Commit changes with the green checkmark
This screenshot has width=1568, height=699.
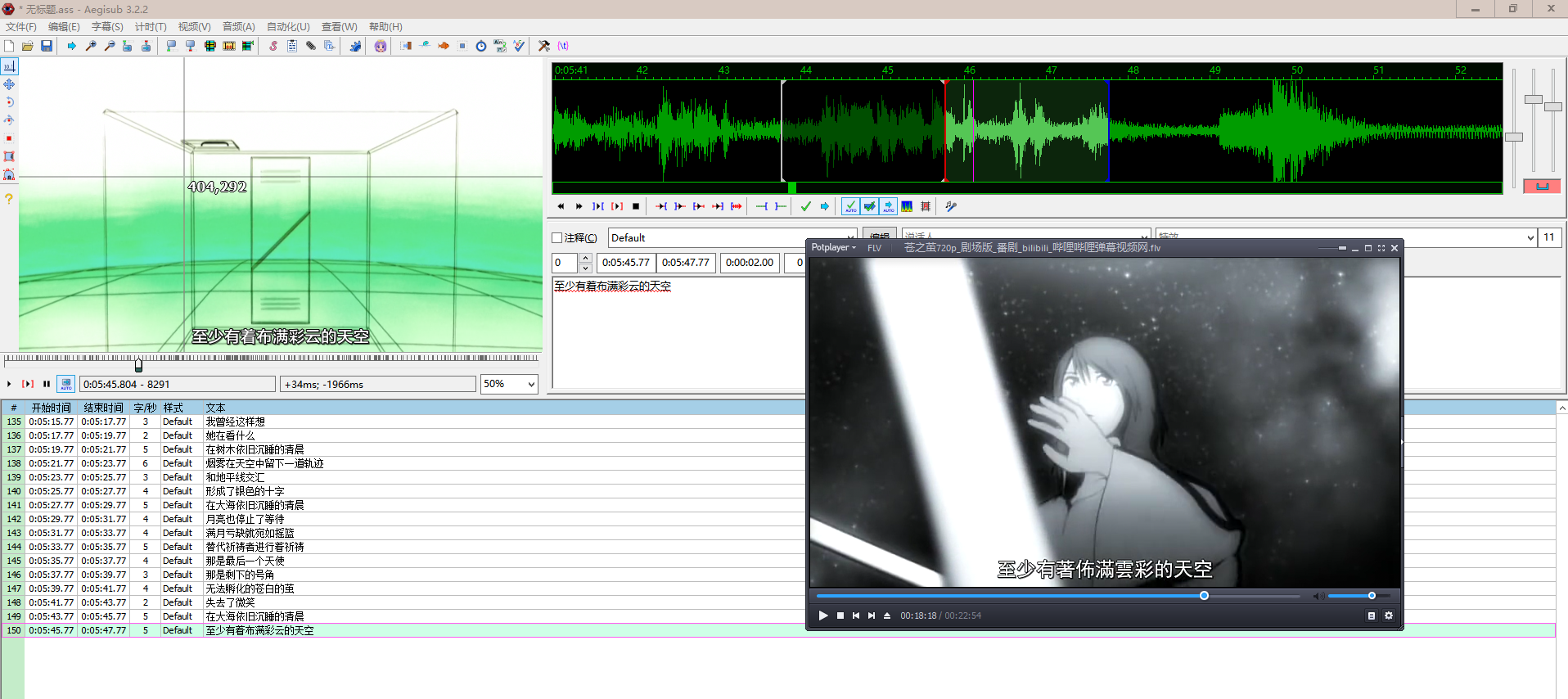[x=806, y=206]
